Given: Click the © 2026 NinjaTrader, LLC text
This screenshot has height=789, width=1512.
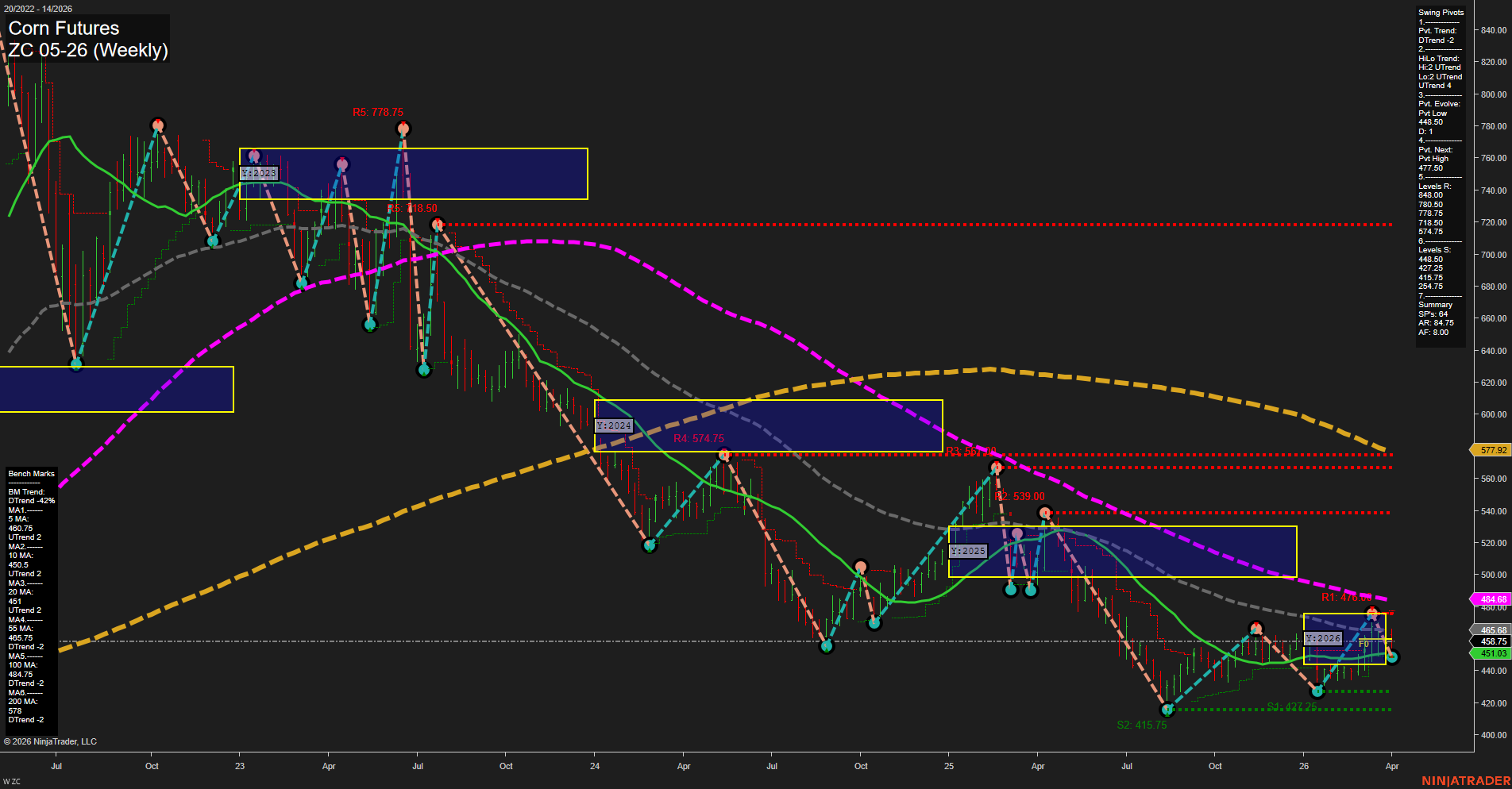Looking at the screenshot, I should click(x=51, y=741).
